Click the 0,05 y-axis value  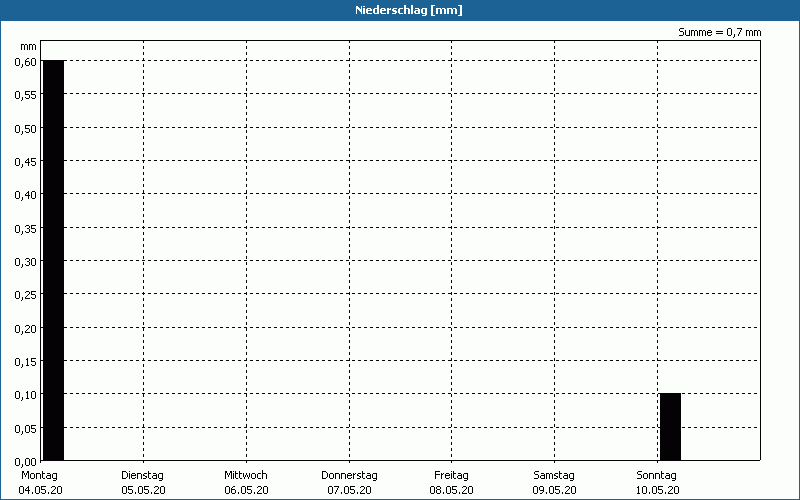pos(26,429)
